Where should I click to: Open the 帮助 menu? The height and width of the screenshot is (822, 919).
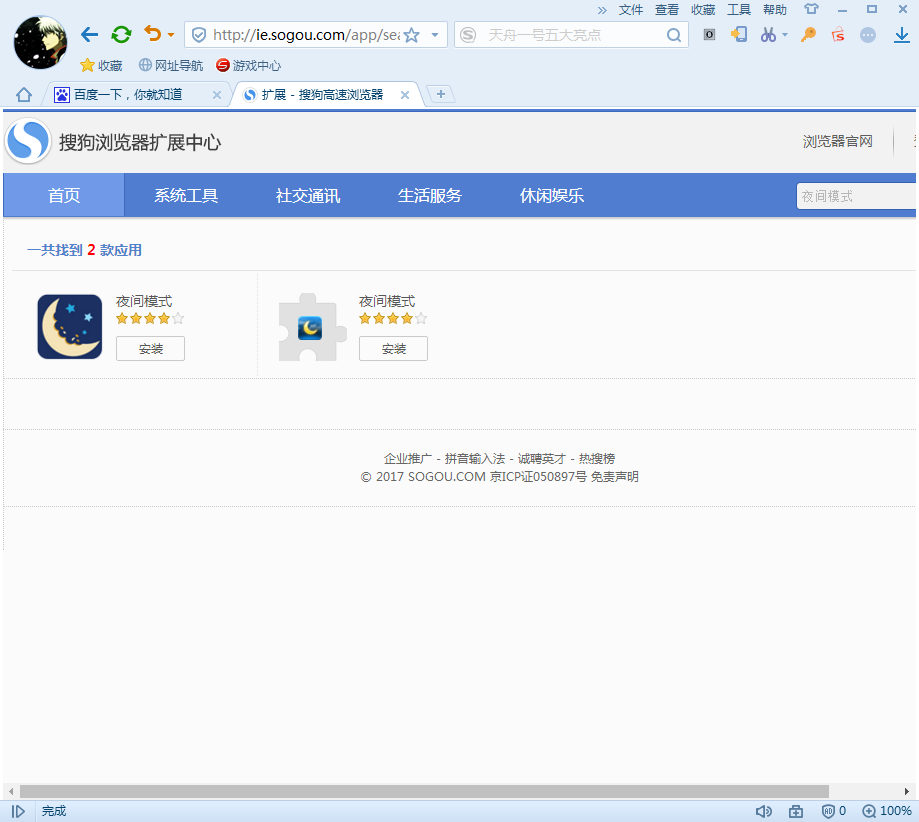coord(774,10)
